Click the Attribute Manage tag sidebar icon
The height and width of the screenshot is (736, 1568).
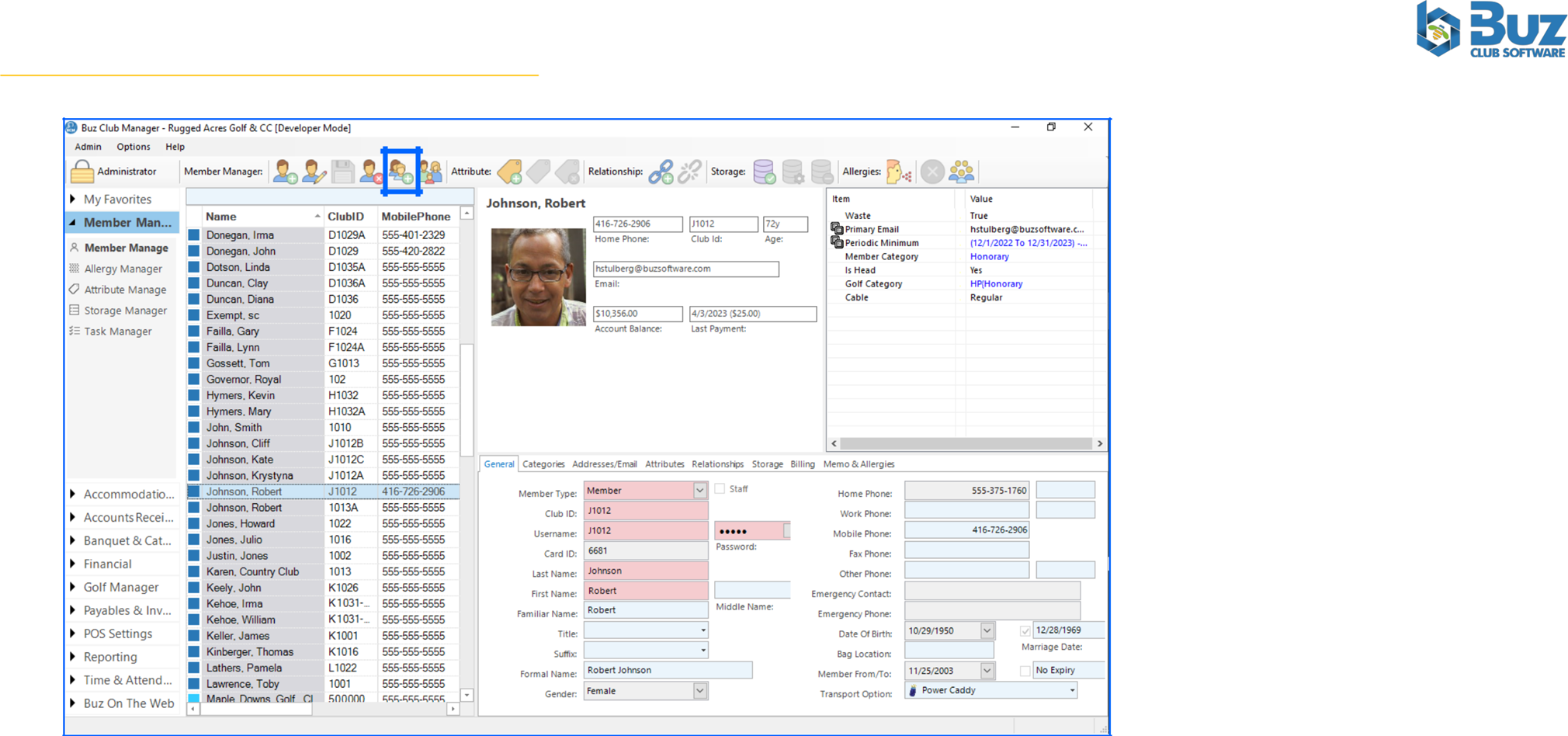tap(75, 290)
